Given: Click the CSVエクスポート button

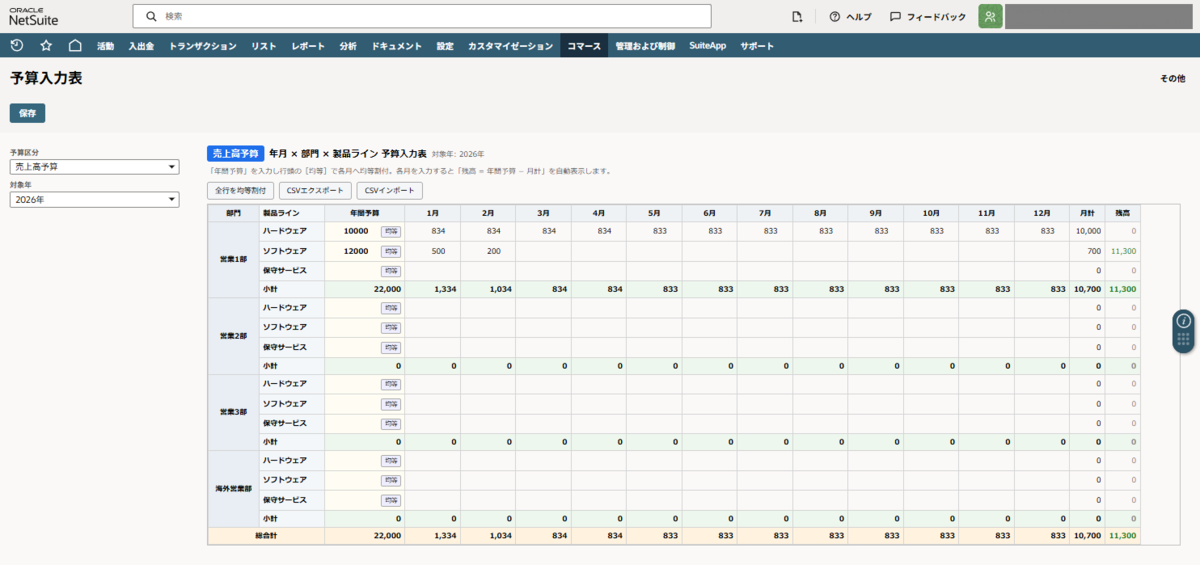Looking at the screenshot, I should point(316,190).
